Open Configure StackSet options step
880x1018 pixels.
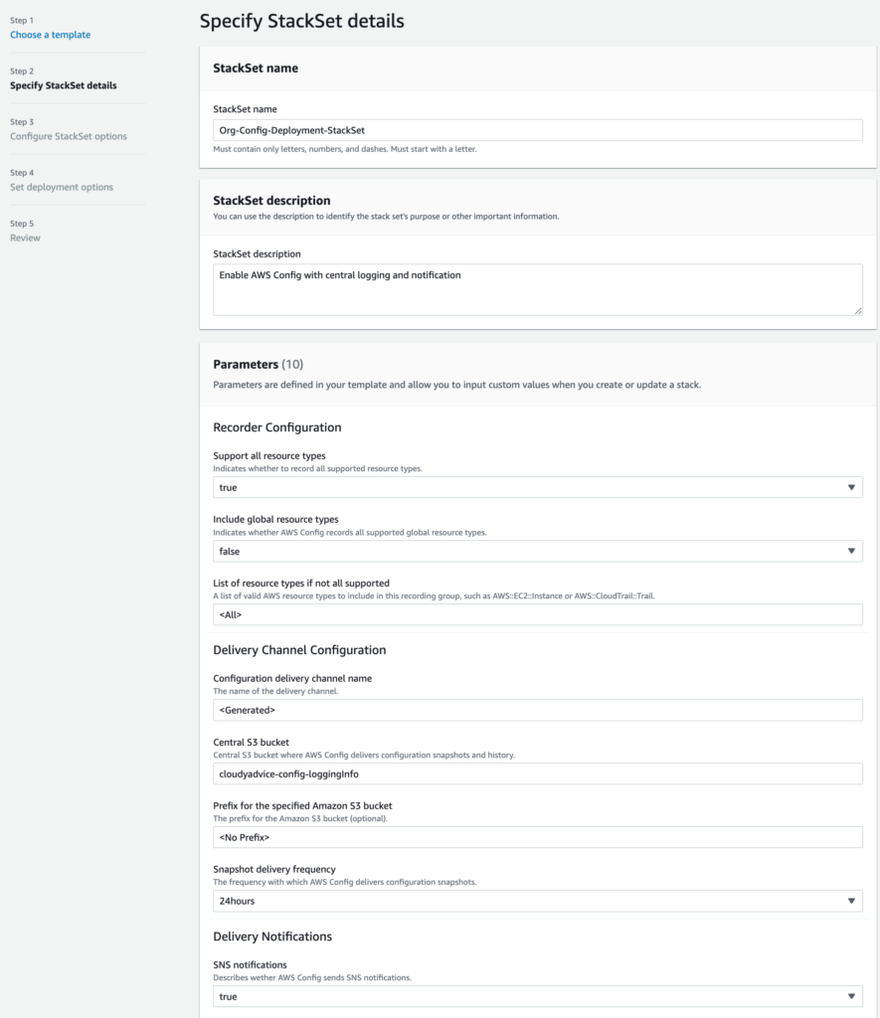pos(68,137)
